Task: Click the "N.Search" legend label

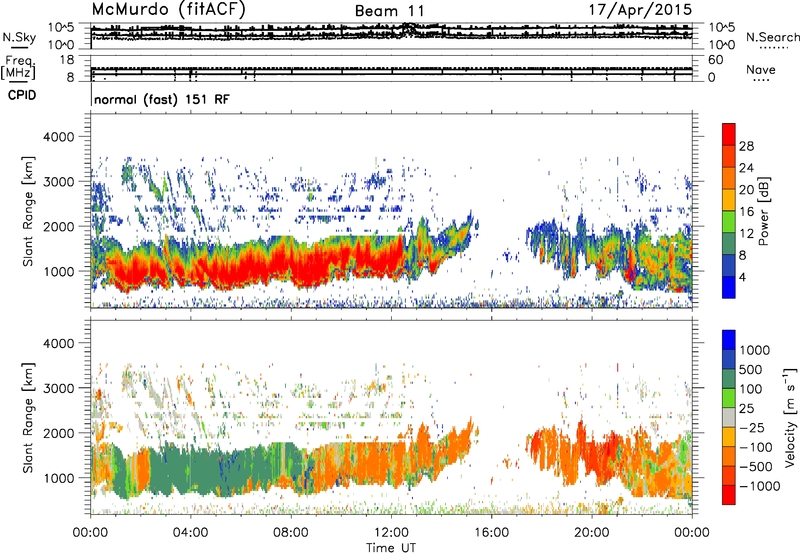Action: tap(772, 37)
